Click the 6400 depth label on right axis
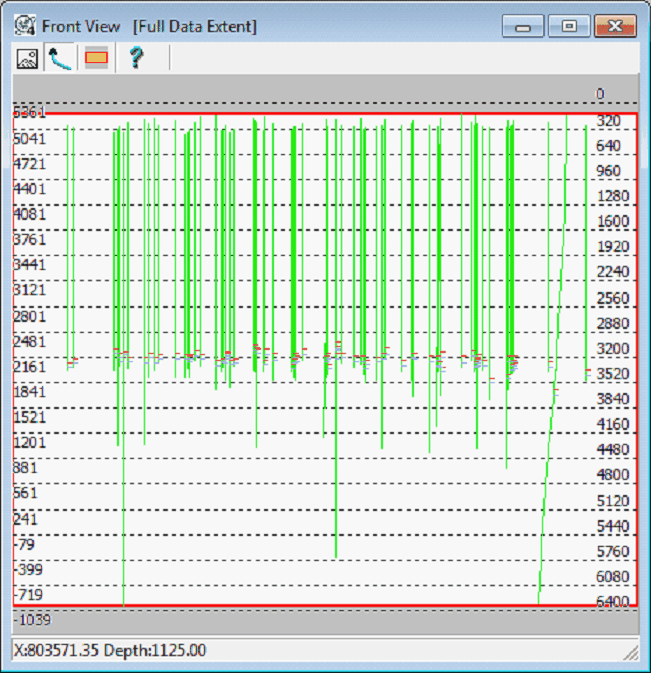The height and width of the screenshot is (674, 652). point(613,602)
